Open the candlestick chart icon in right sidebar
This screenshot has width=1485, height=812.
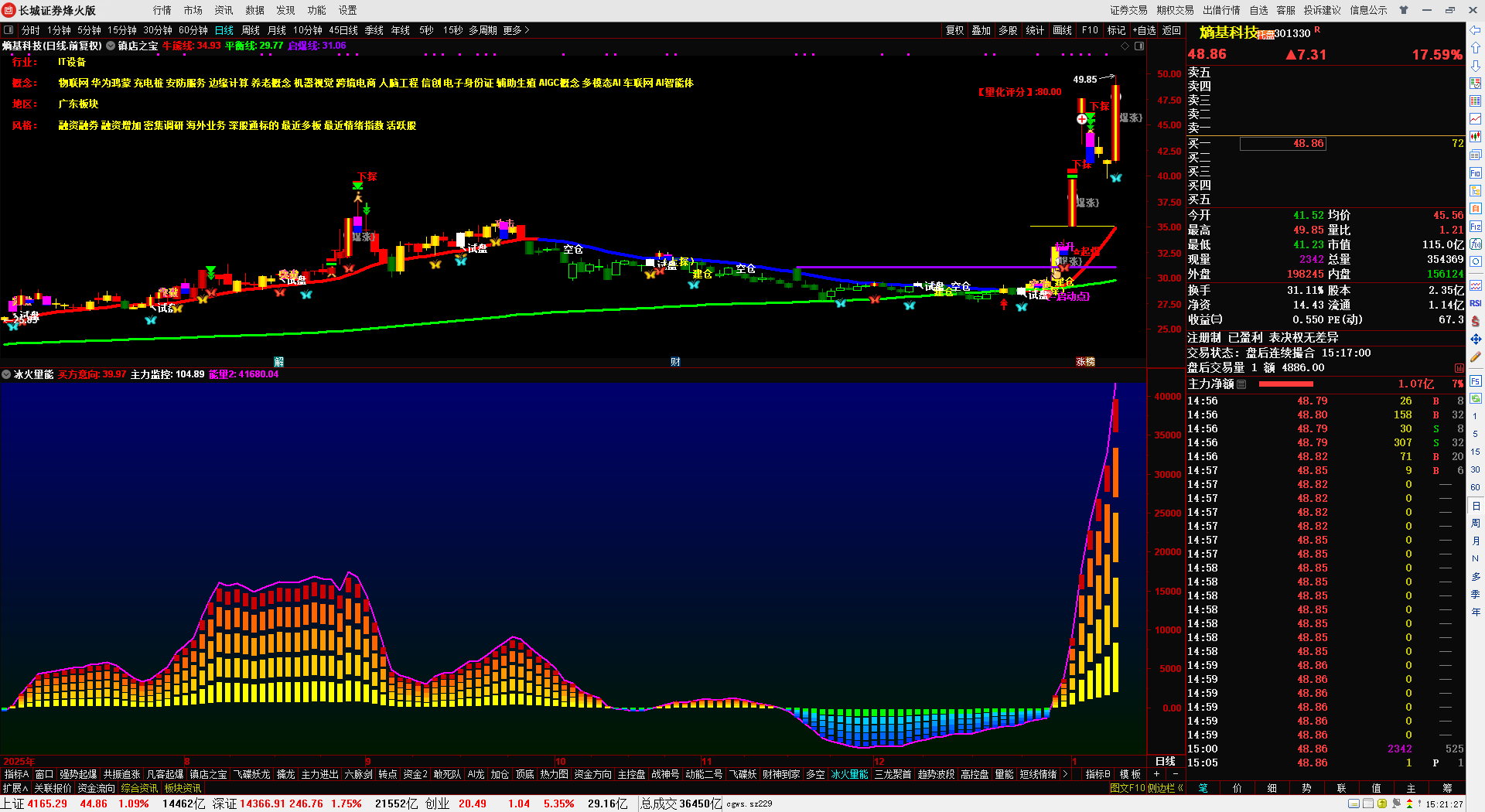[x=1476, y=137]
